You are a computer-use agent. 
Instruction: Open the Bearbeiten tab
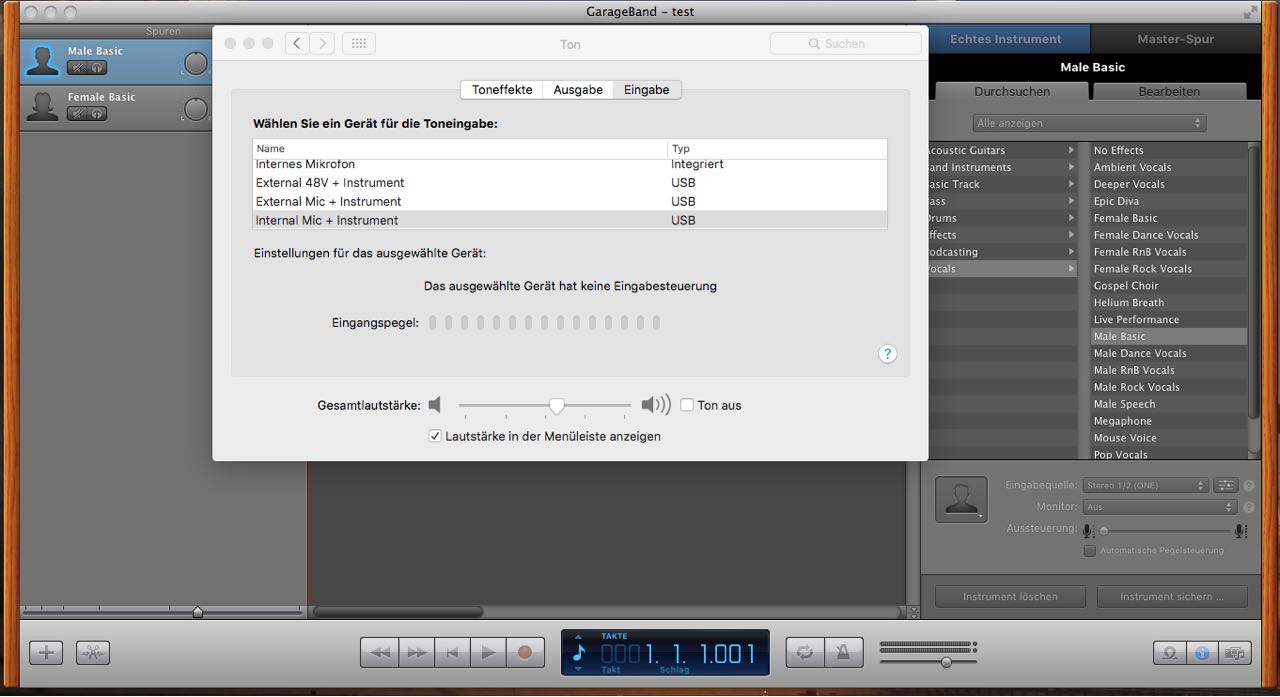point(1169,91)
